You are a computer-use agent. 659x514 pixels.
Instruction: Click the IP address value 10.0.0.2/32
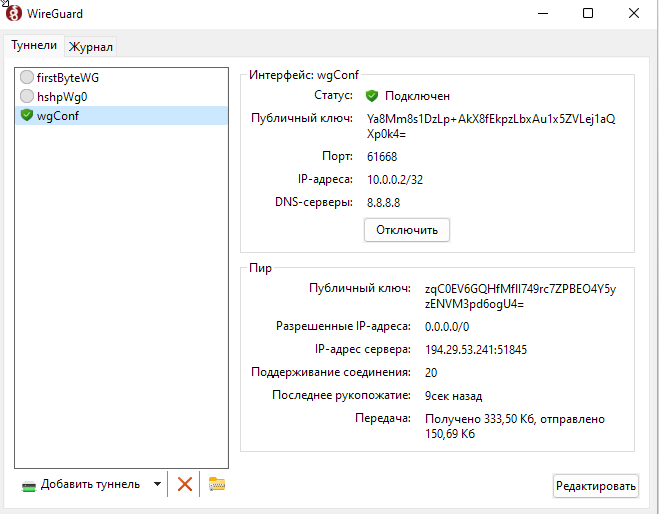[x=395, y=180]
